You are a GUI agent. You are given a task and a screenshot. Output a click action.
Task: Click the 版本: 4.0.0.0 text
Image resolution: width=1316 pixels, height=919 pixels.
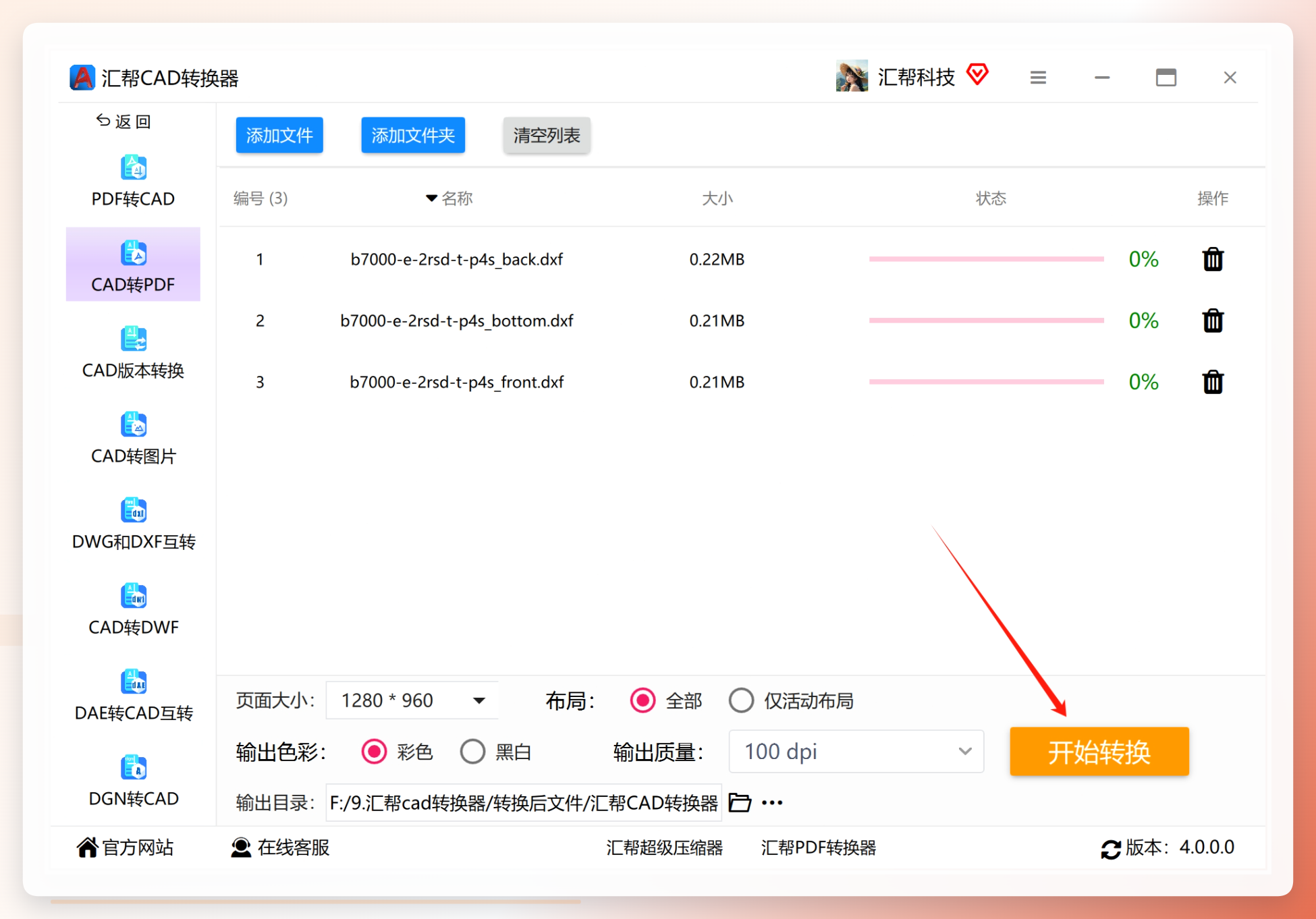[1180, 847]
